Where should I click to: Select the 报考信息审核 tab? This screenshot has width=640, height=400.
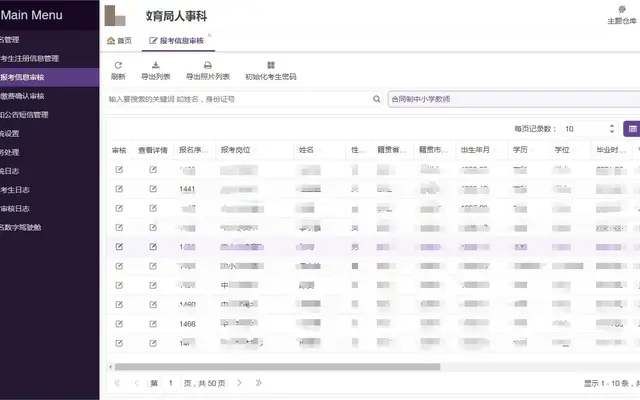(x=176, y=40)
